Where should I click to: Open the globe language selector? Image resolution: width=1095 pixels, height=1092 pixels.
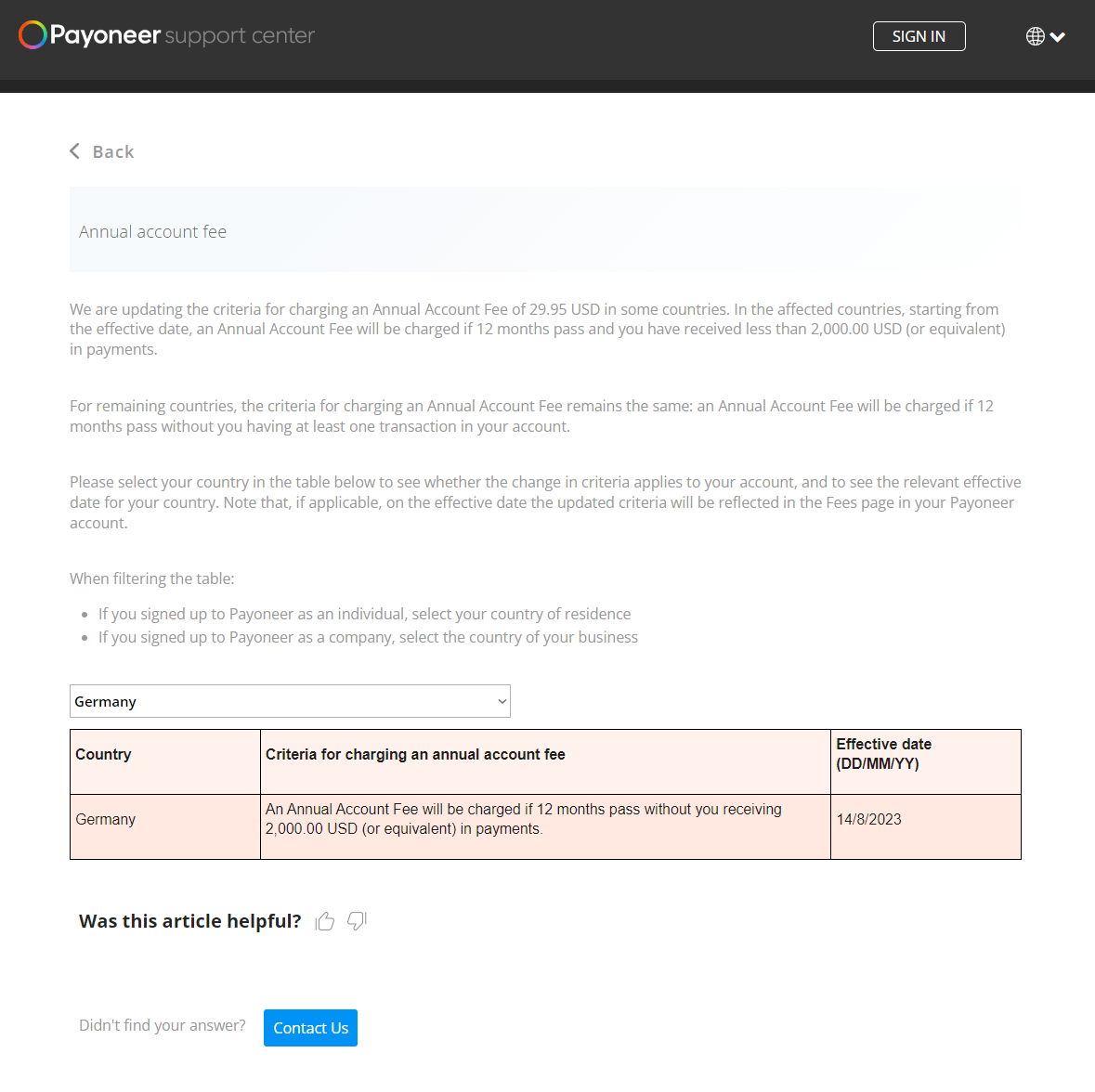point(1045,36)
